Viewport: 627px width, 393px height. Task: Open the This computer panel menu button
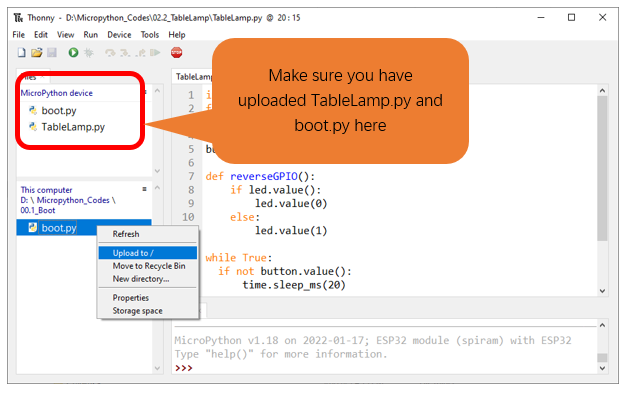click(x=144, y=189)
